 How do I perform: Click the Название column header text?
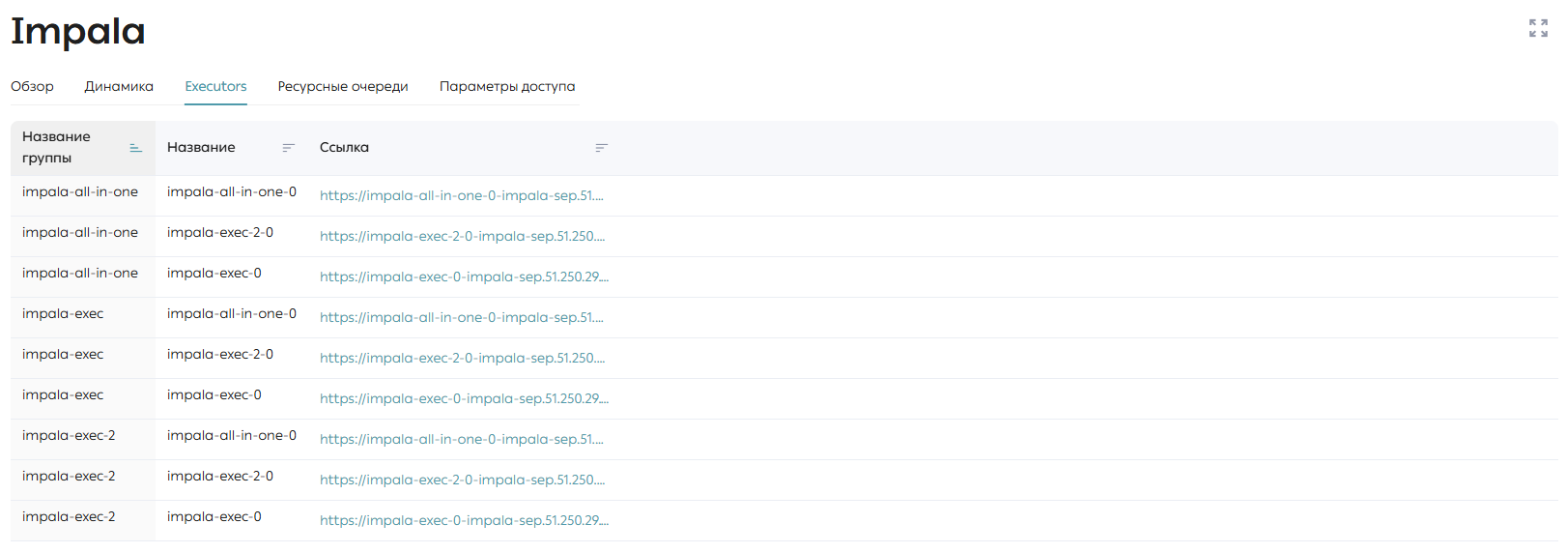(201, 147)
